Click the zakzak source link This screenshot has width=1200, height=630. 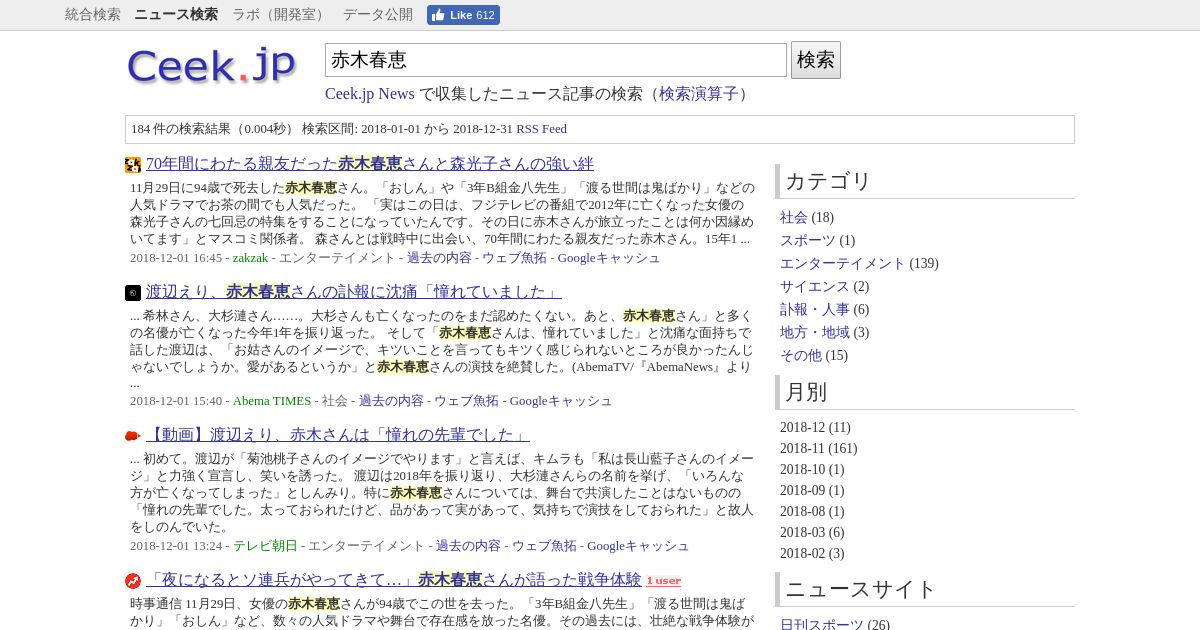(251, 258)
